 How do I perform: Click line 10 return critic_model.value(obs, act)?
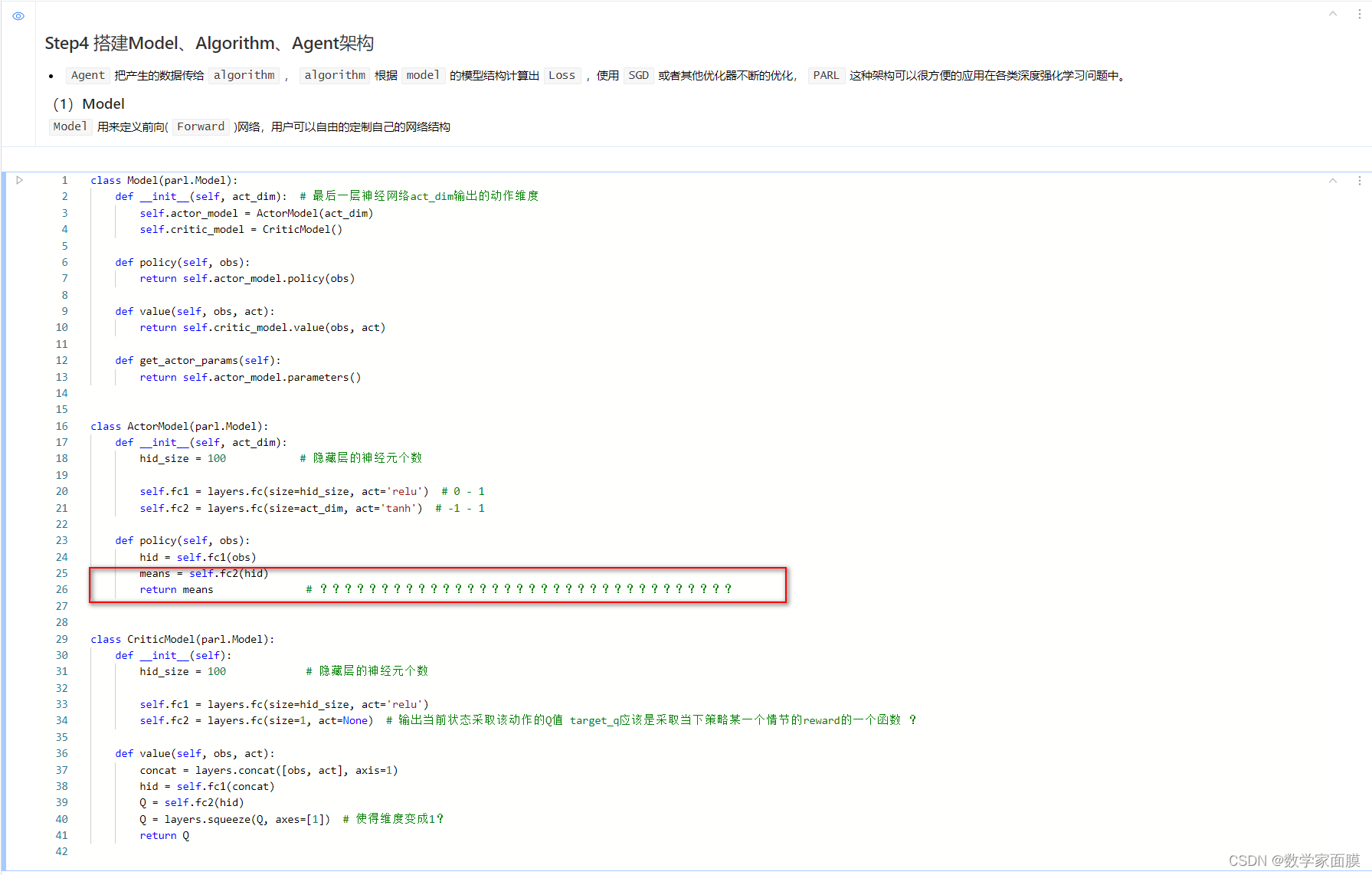point(263,327)
